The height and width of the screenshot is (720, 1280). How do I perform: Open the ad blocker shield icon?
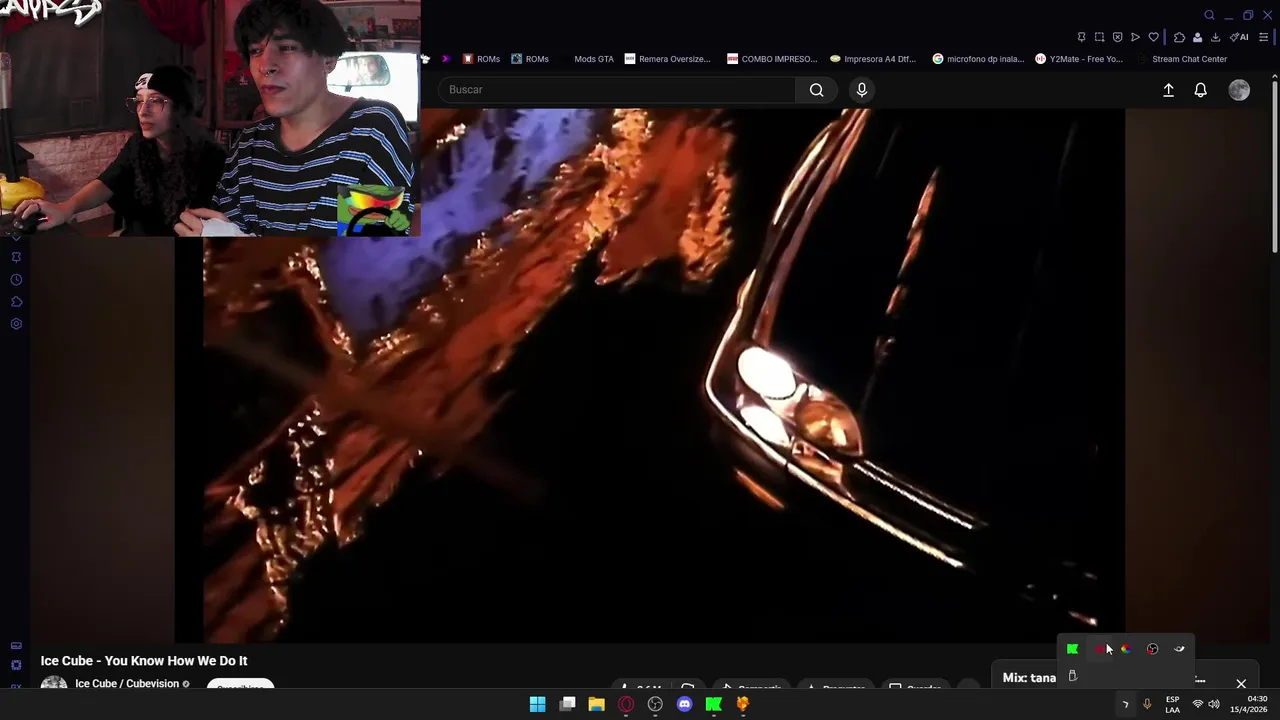1117,37
